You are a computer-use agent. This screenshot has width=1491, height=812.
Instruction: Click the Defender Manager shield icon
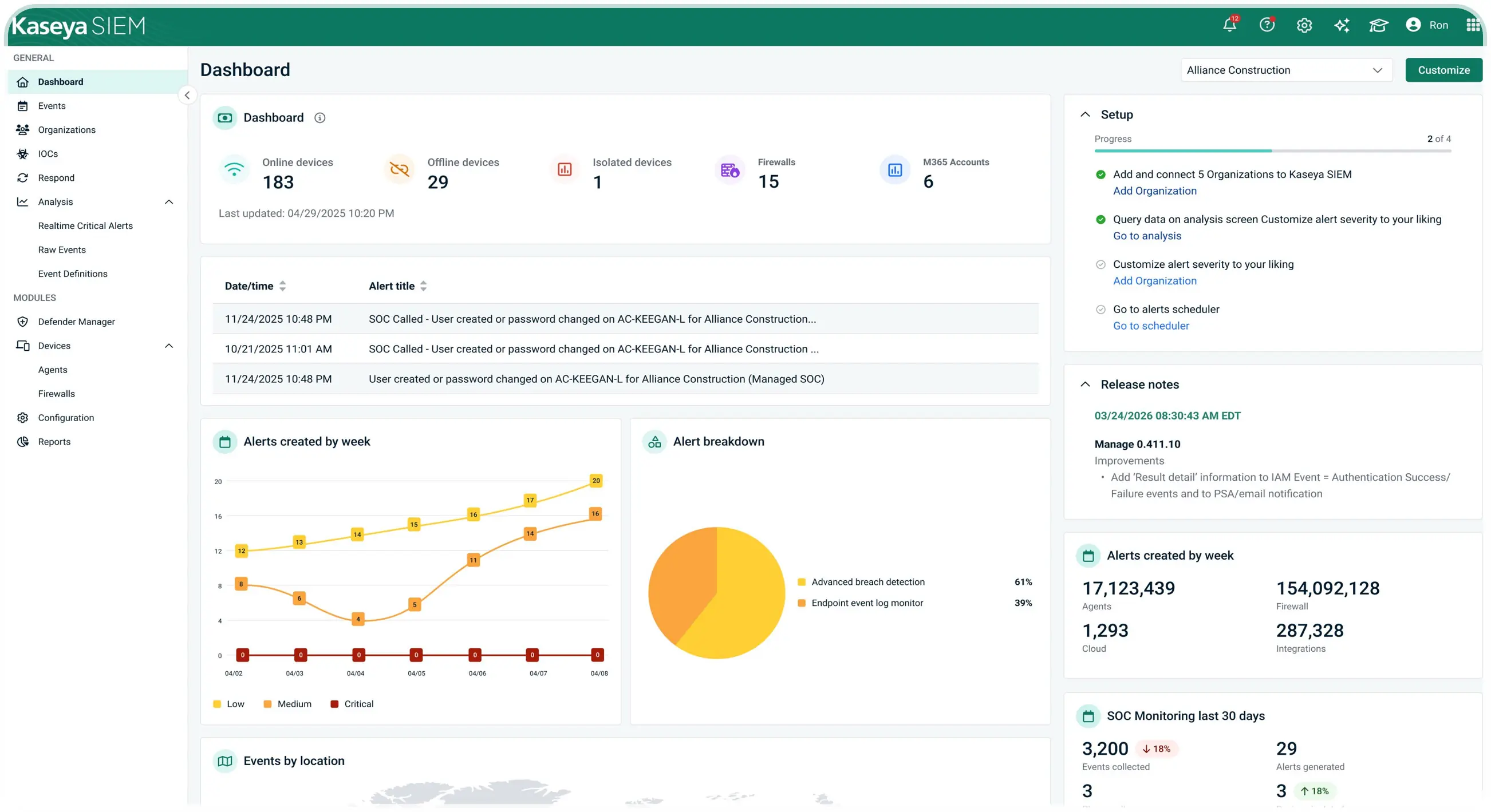click(22, 322)
